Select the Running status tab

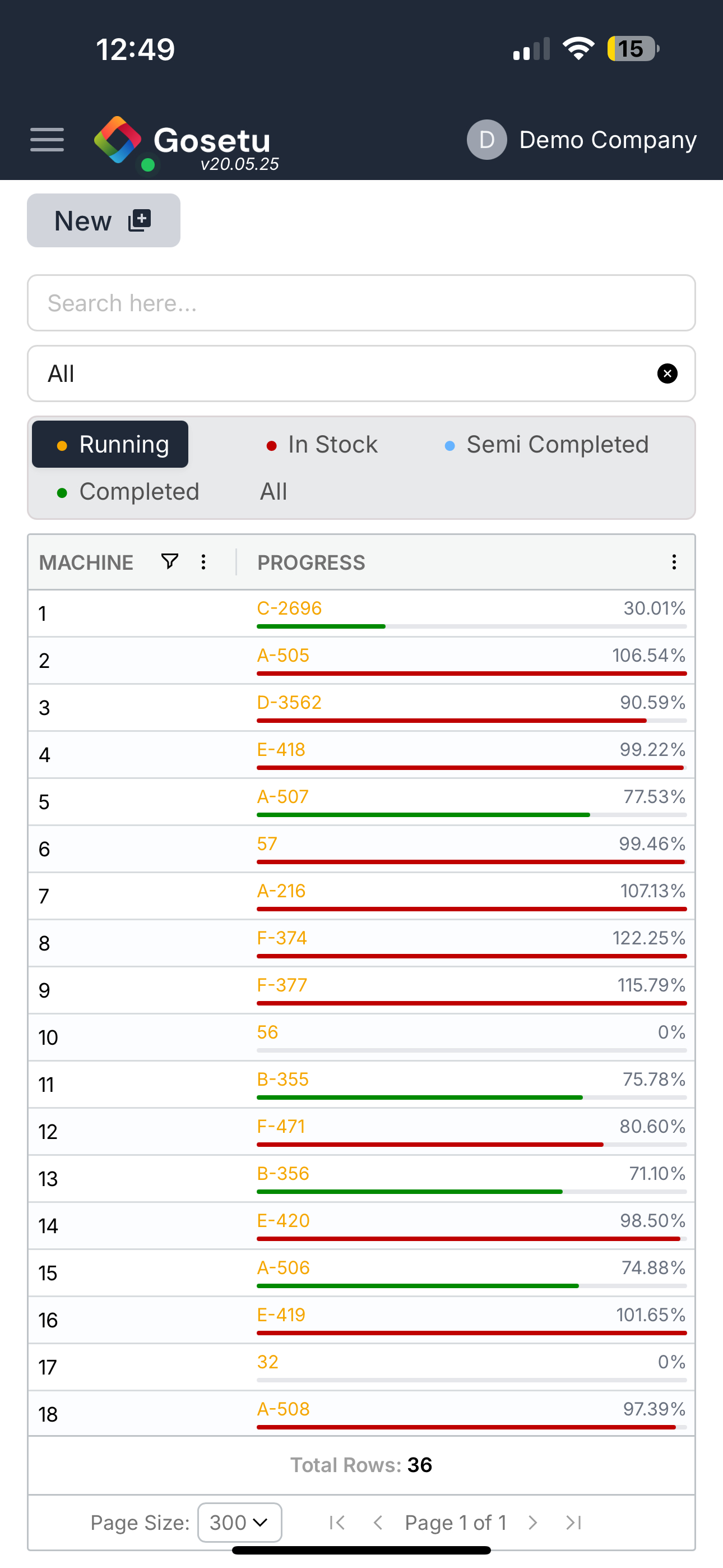pyautogui.click(x=110, y=444)
